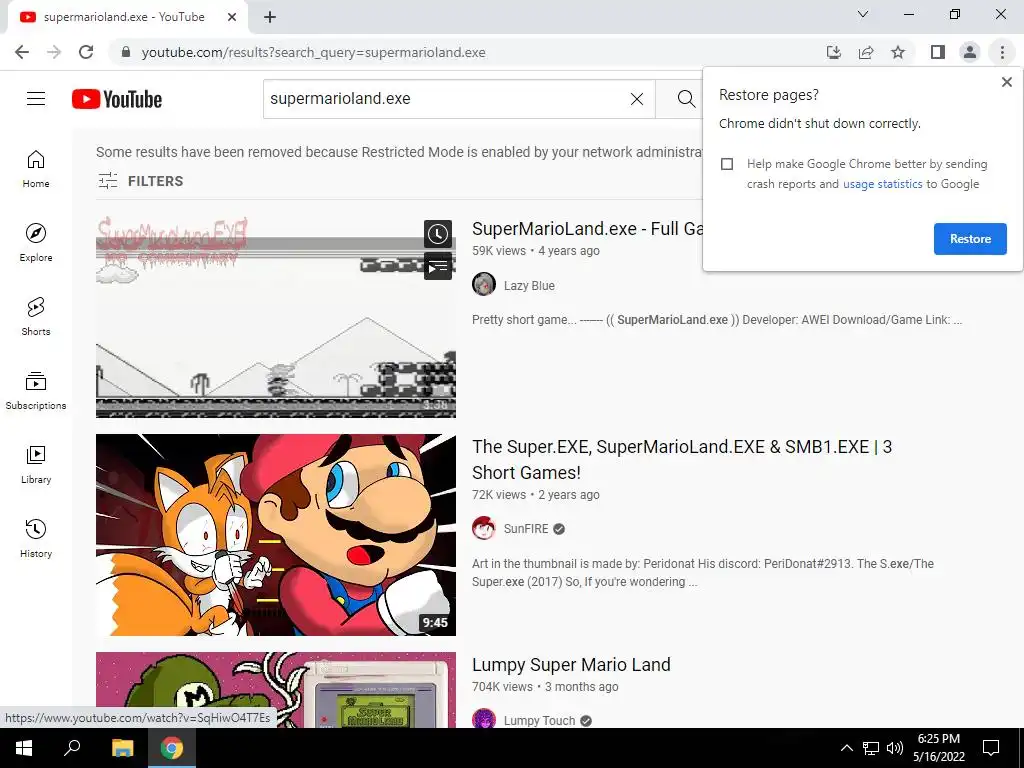Screen dimensions: 1024x768
Task: Open the taskbar clock 6:25 PM
Action: pos(938,748)
